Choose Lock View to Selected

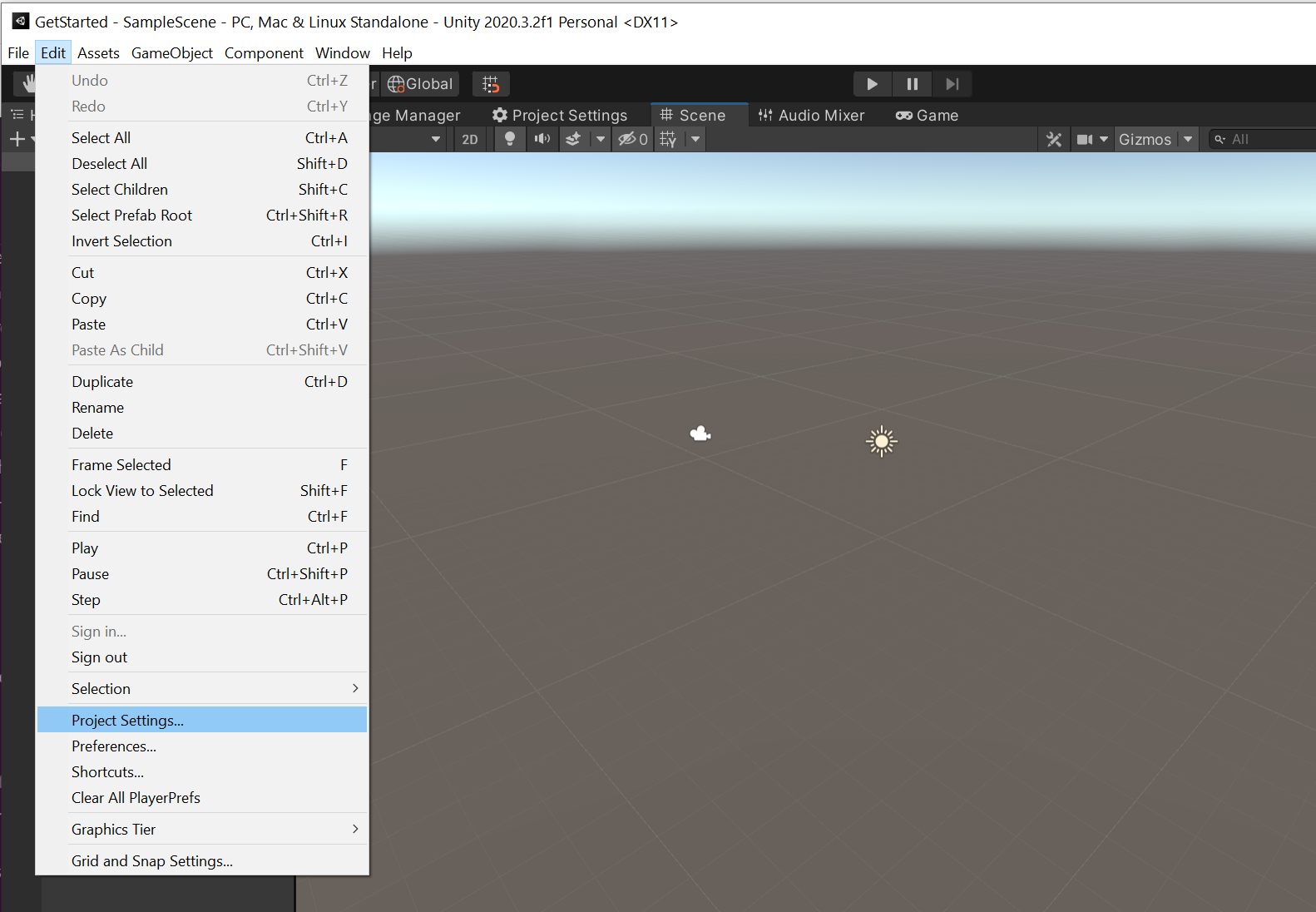click(202, 491)
